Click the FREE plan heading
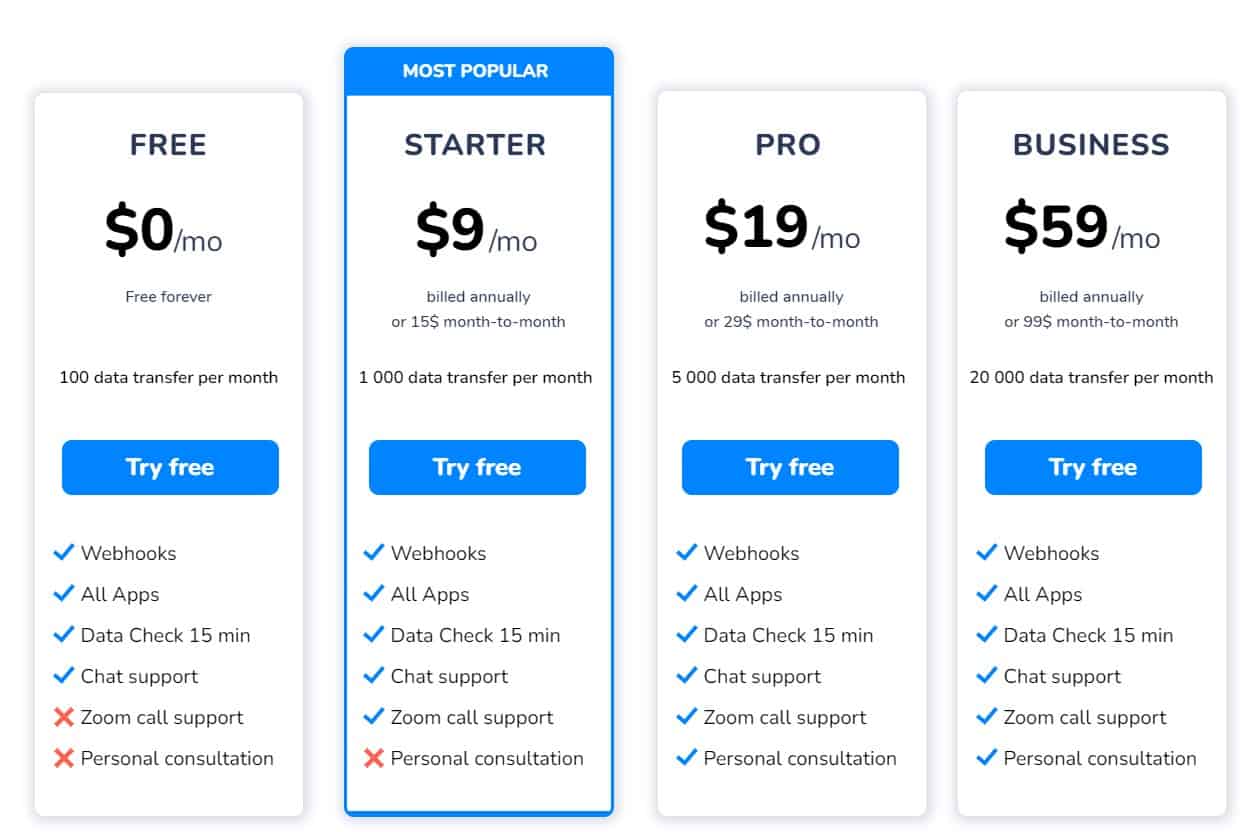Image resolution: width=1240 pixels, height=832 pixels. pyautogui.click(x=168, y=144)
